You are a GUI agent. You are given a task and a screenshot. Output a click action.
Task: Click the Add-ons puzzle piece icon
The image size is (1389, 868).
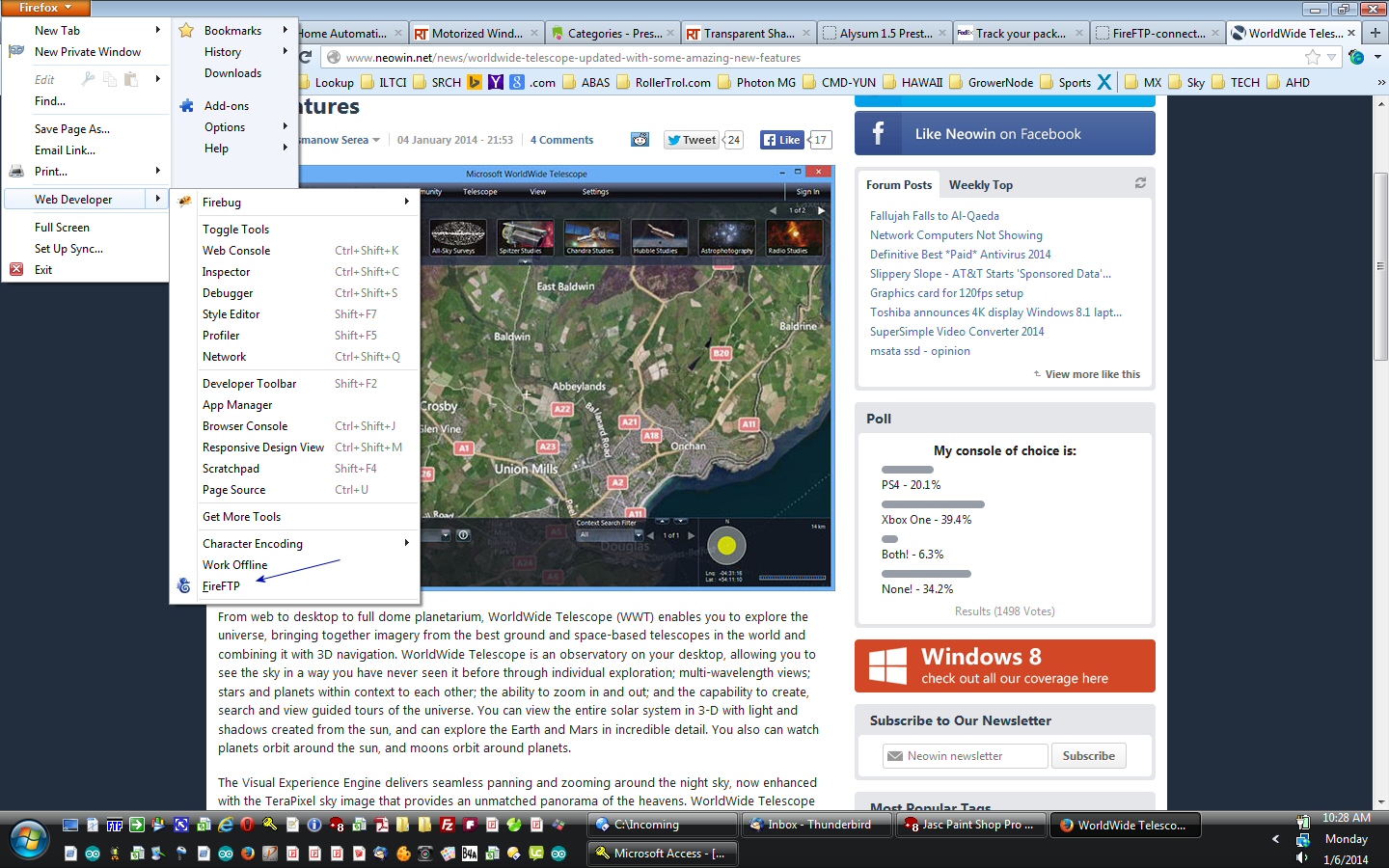coord(187,105)
